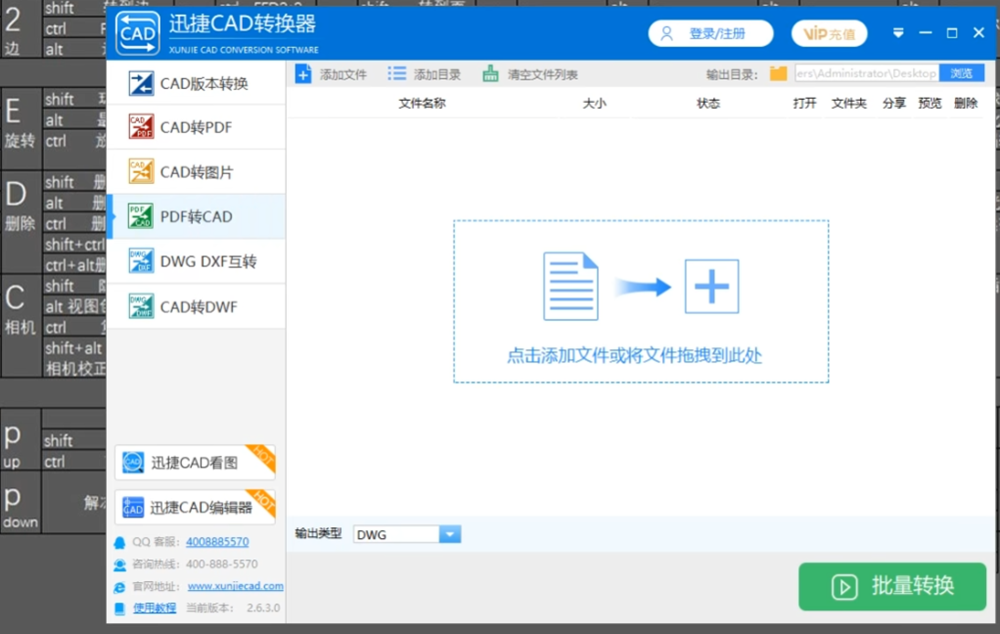Close the CAD converter window
The width and height of the screenshot is (1000, 634).
coord(978,33)
